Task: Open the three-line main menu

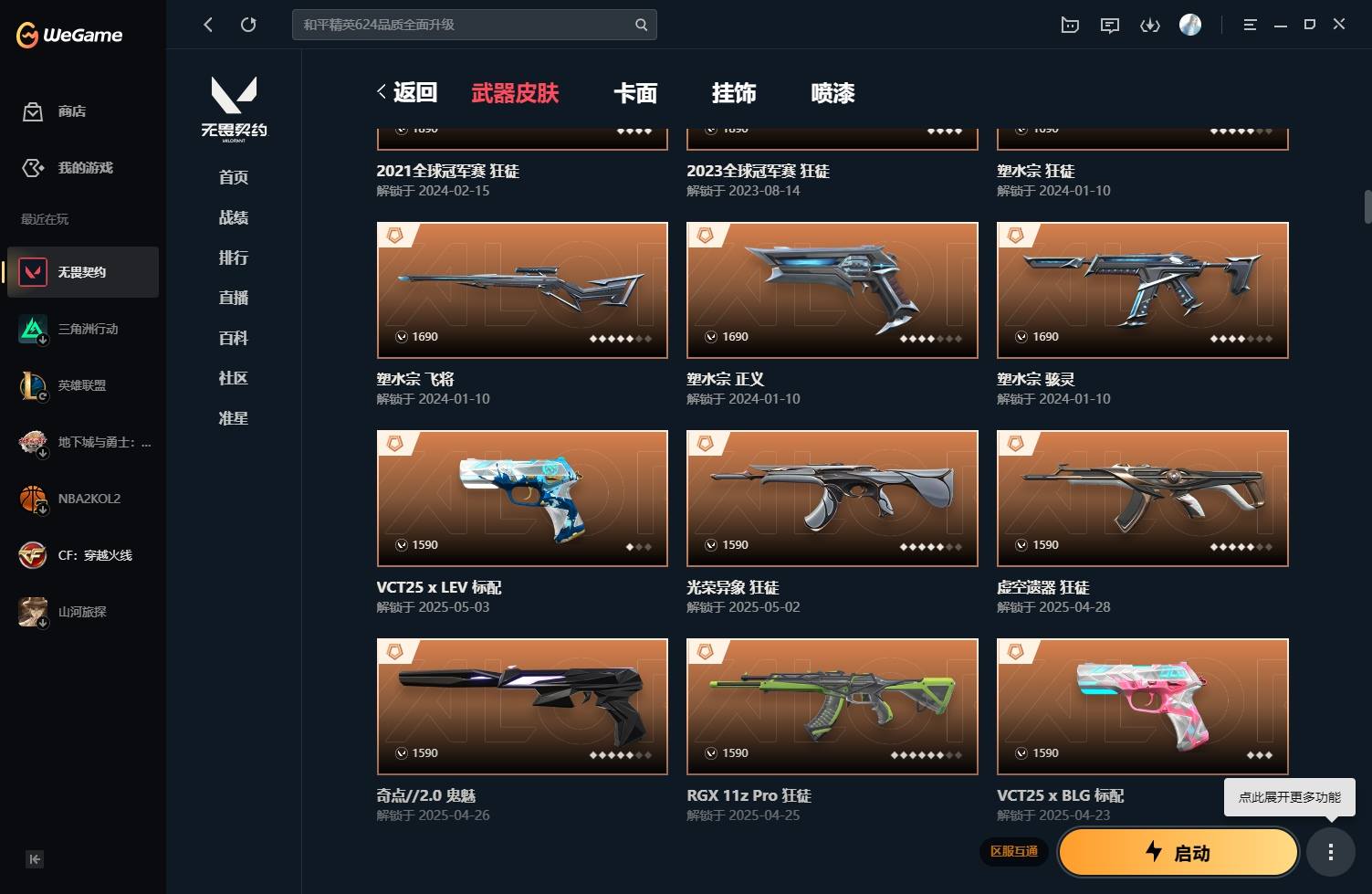Action: click(1250, 25)
